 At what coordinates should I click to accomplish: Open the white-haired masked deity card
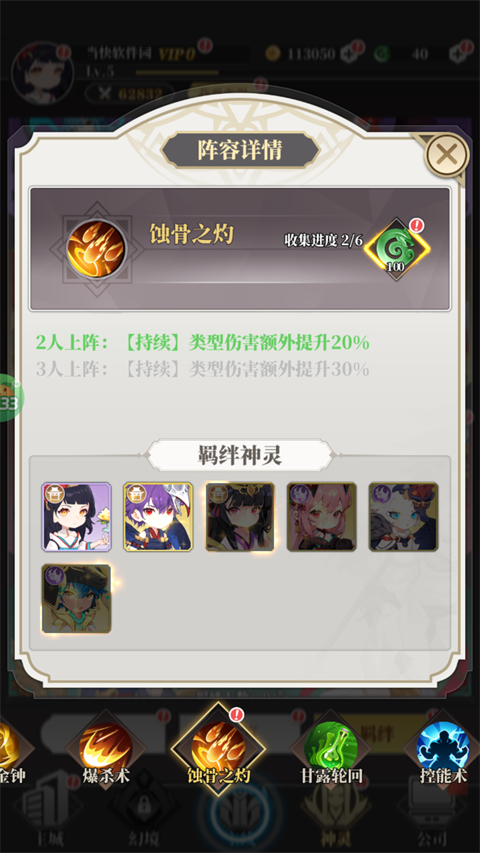403,517
